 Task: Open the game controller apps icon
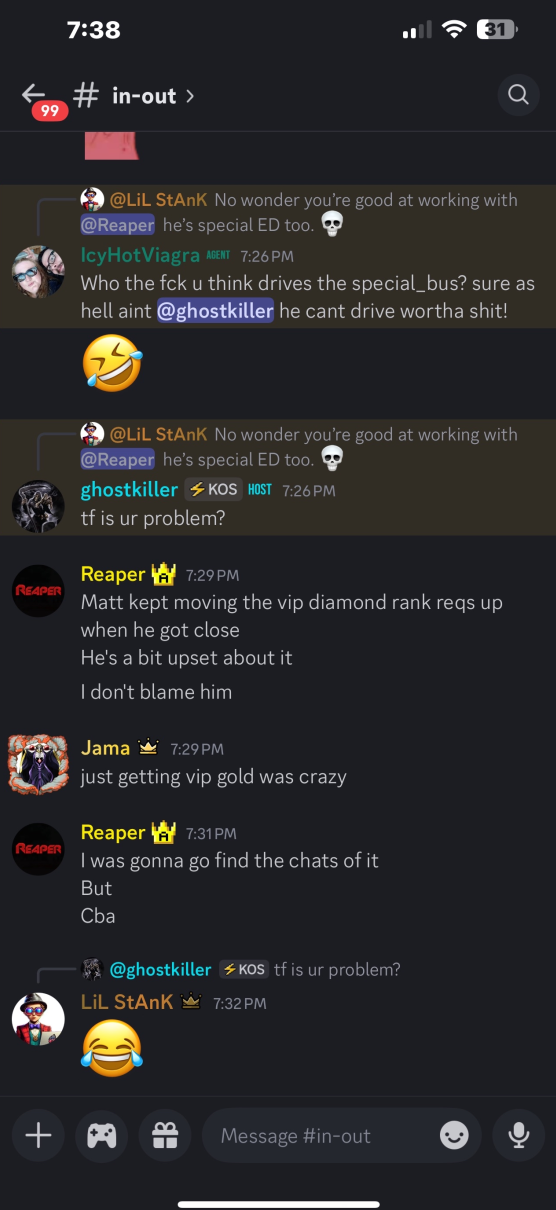pos(101,1135)
